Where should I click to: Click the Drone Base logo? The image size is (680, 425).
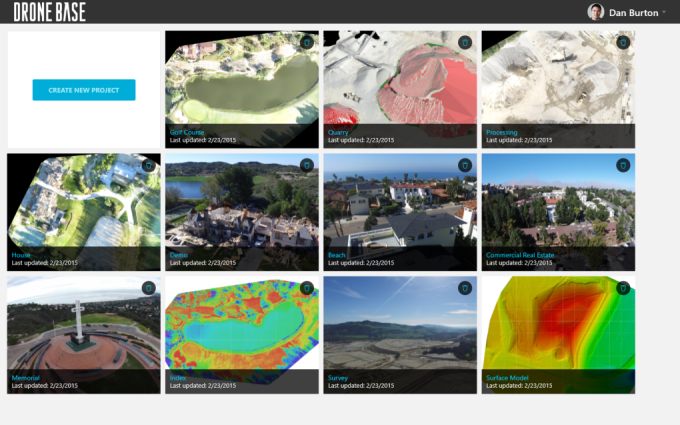pos(49,12)
